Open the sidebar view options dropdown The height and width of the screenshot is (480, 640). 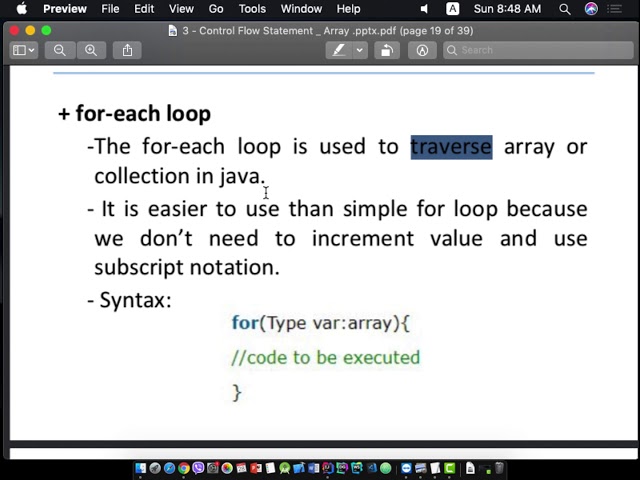click(x=24, y=50)
